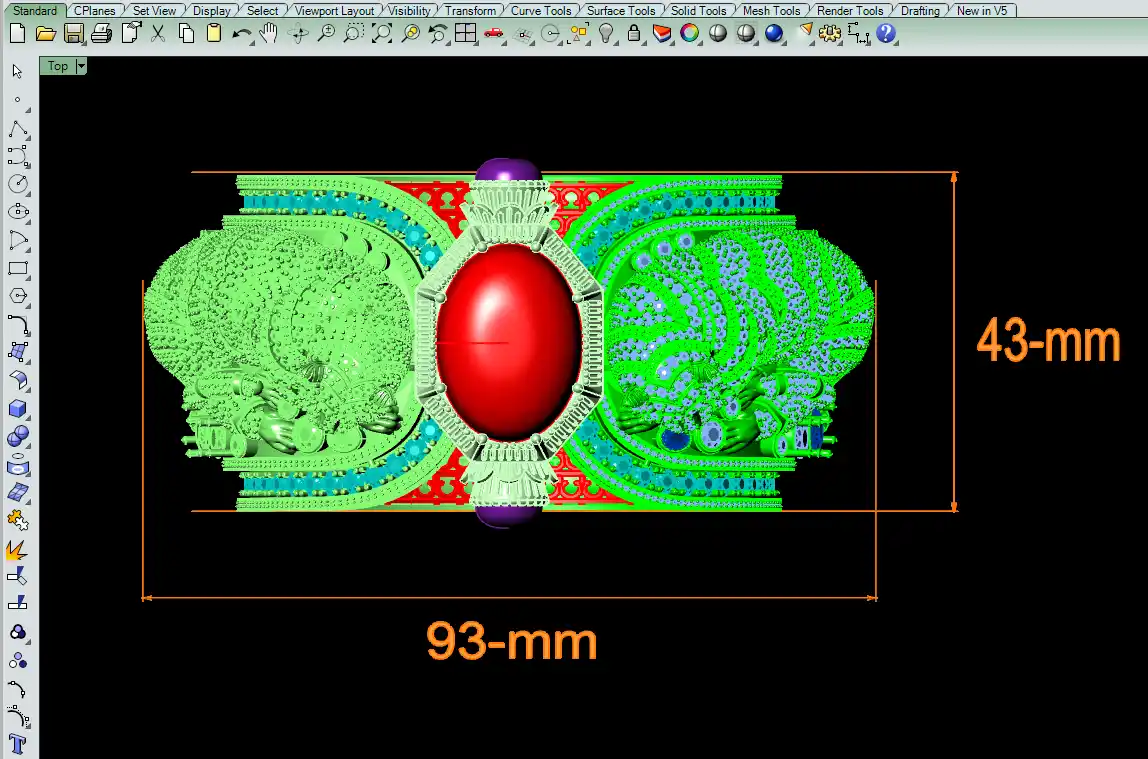
Task: Open the color wheel object properties icon
Action: click(x=690, y=33)
